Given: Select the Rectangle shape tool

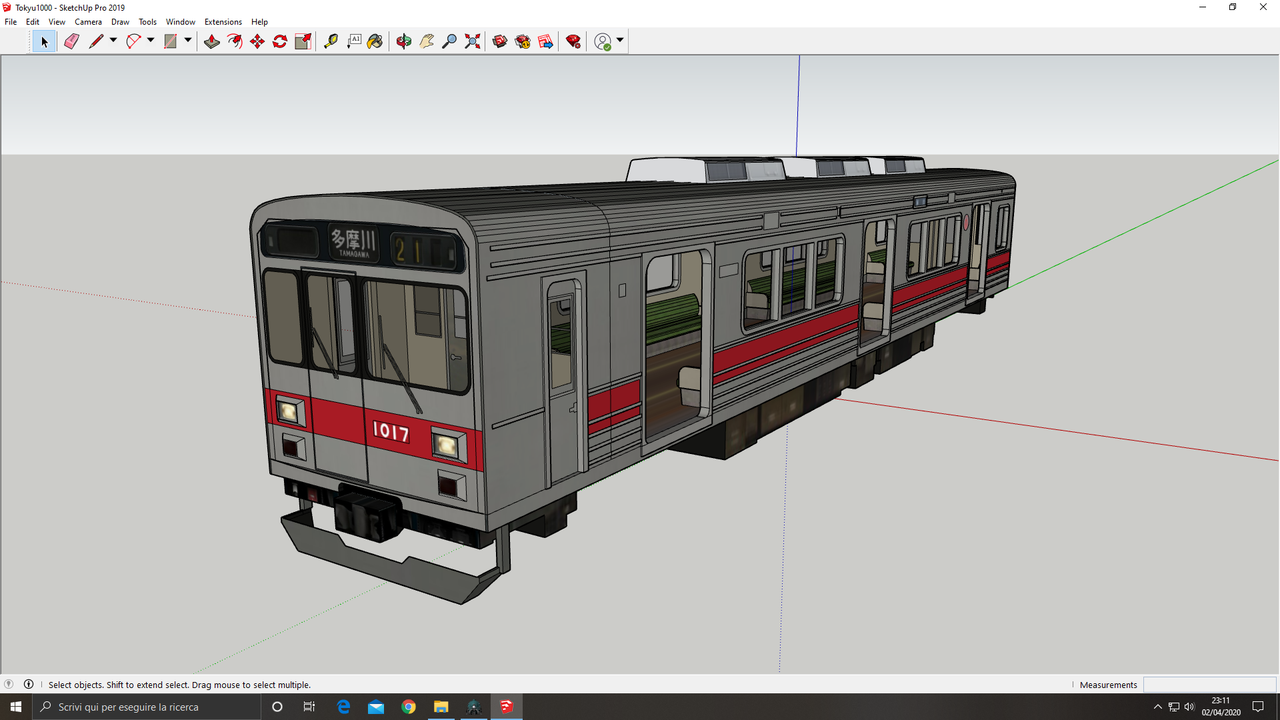Looking at the screenshot, I should 171,41.
